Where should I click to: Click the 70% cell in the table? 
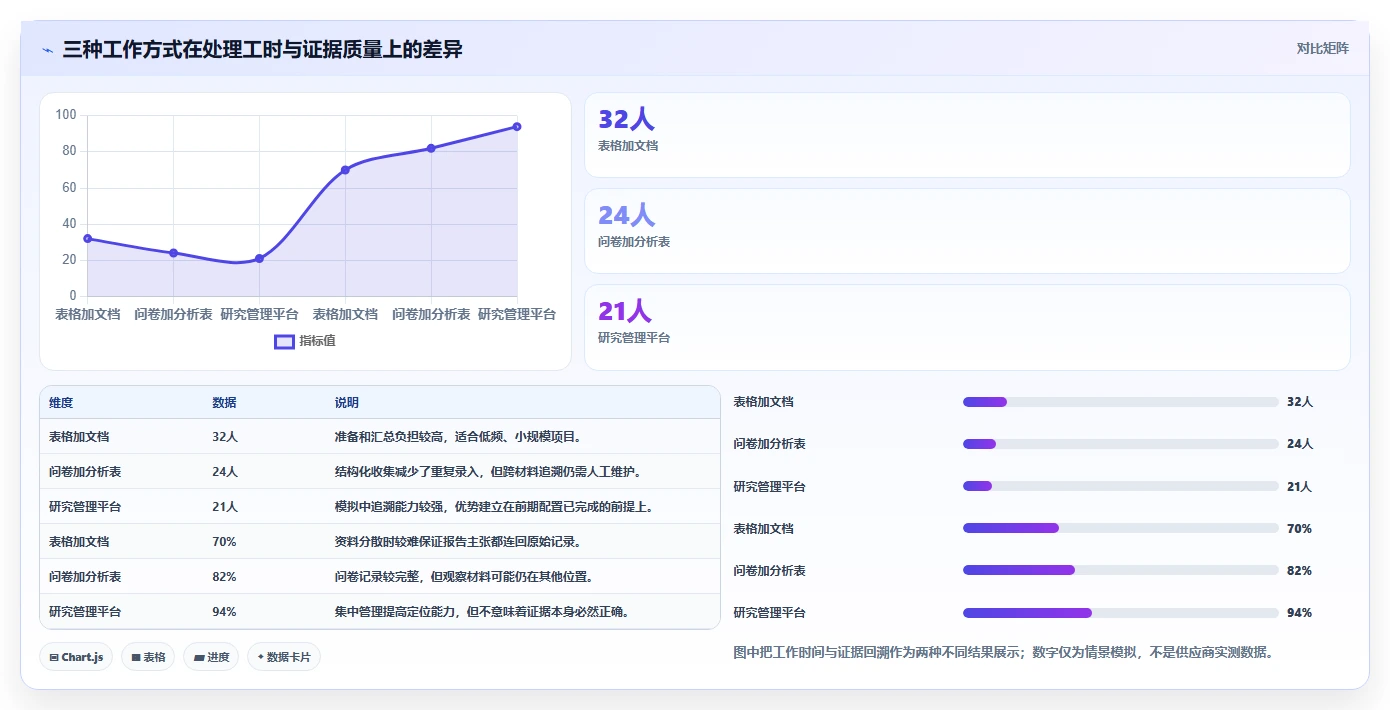pos(224,542)
